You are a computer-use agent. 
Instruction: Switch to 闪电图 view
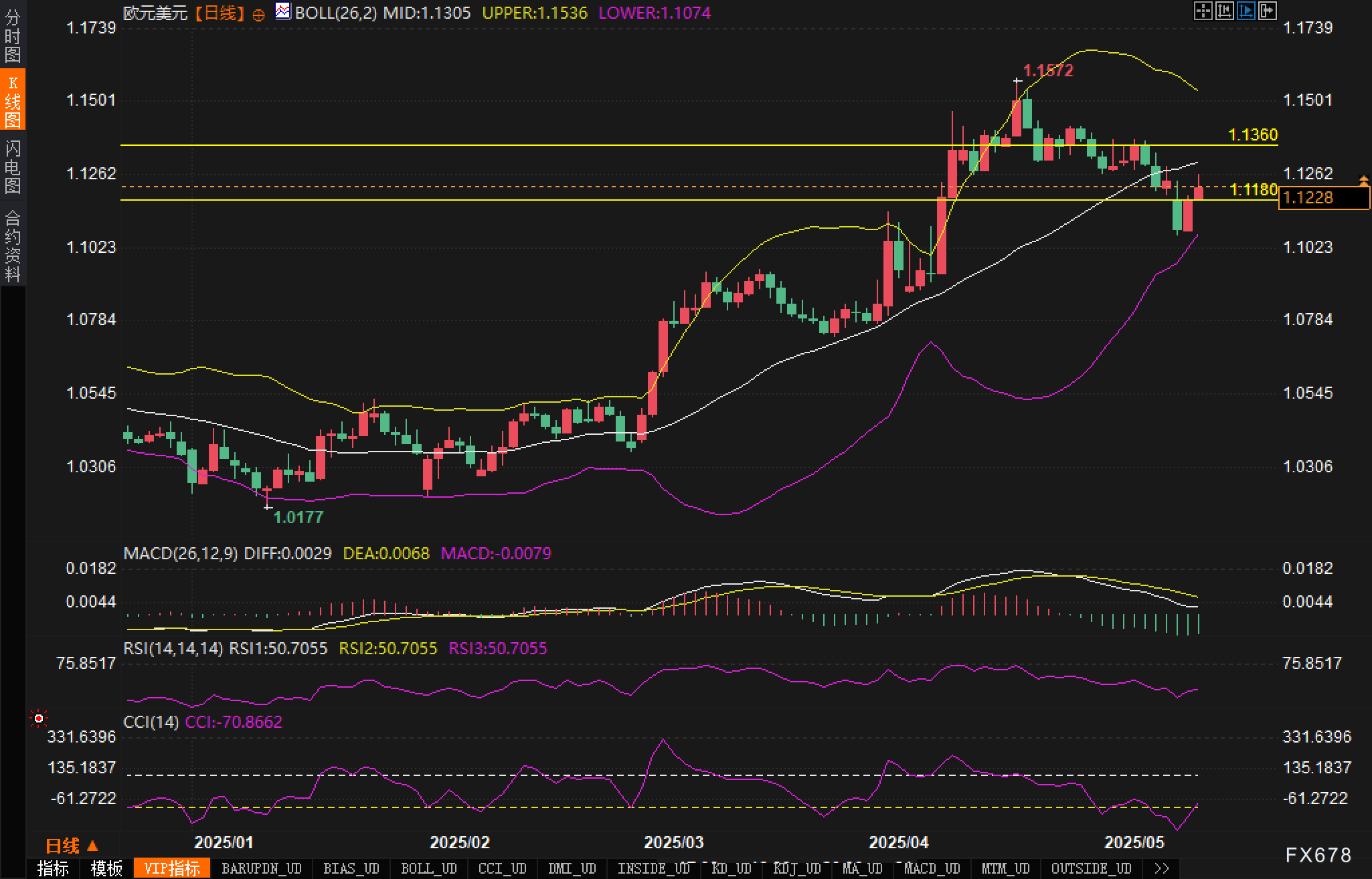click(x=13, y=167)
